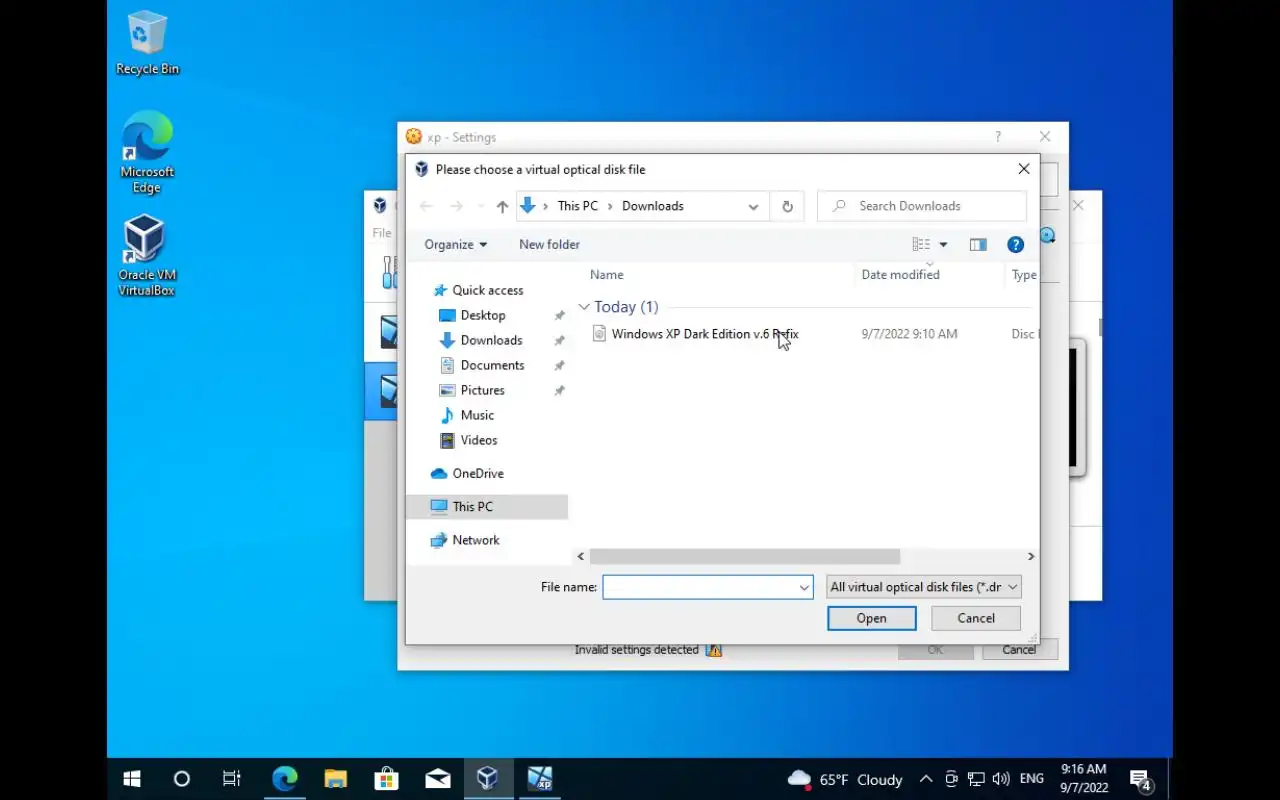Sort files by Type column header
1280x800 pixels.
(1022, 275)
